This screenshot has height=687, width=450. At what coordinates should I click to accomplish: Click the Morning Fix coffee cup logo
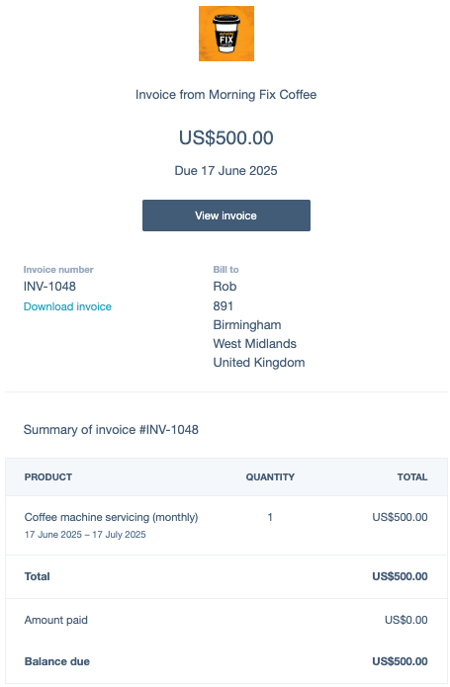pyautogui.click(x=226, y=34)
